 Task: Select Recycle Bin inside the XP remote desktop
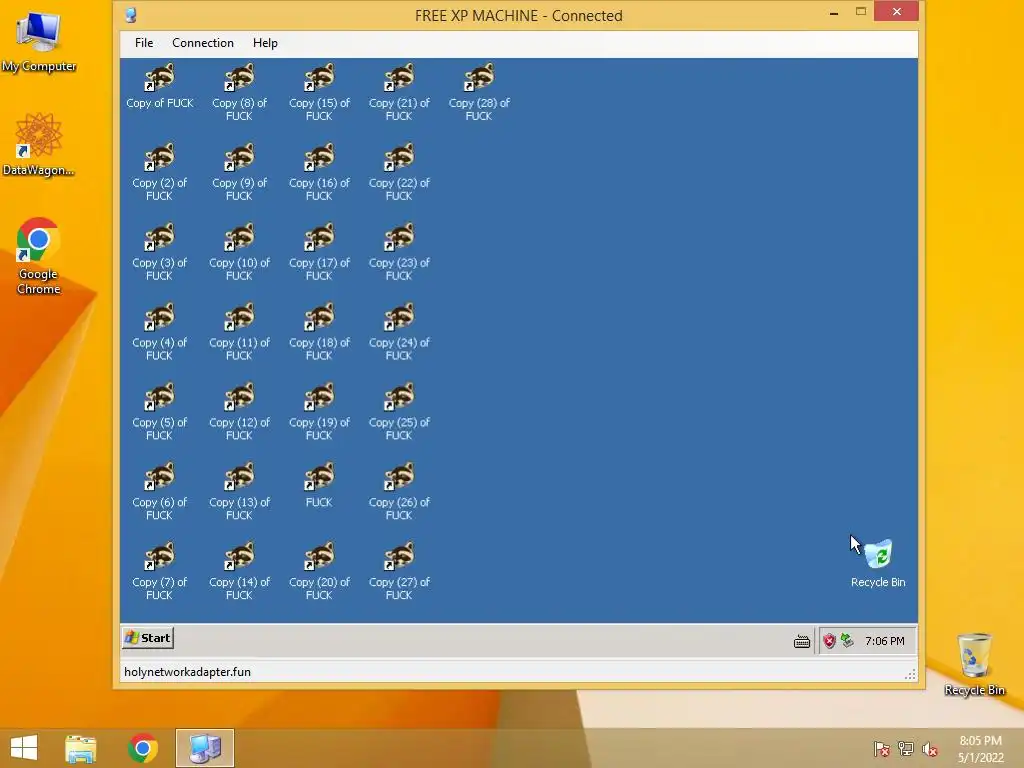click(878, 564)
